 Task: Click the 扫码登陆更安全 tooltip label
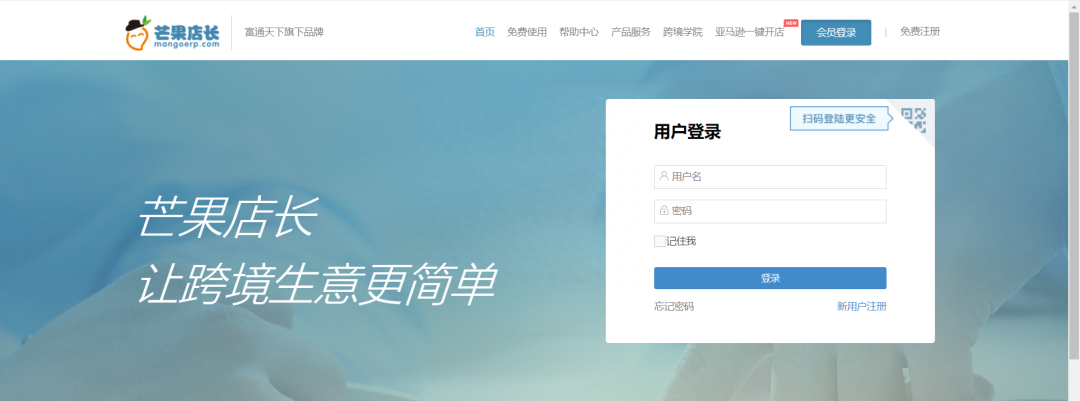pyautogui.click(x=839, y=119)
